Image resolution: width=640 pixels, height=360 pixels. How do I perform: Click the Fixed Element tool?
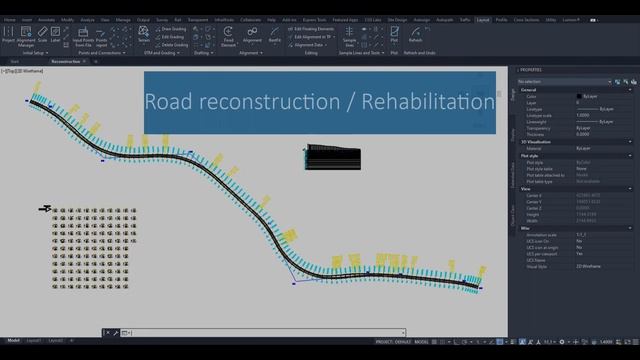tap(229, 36)
